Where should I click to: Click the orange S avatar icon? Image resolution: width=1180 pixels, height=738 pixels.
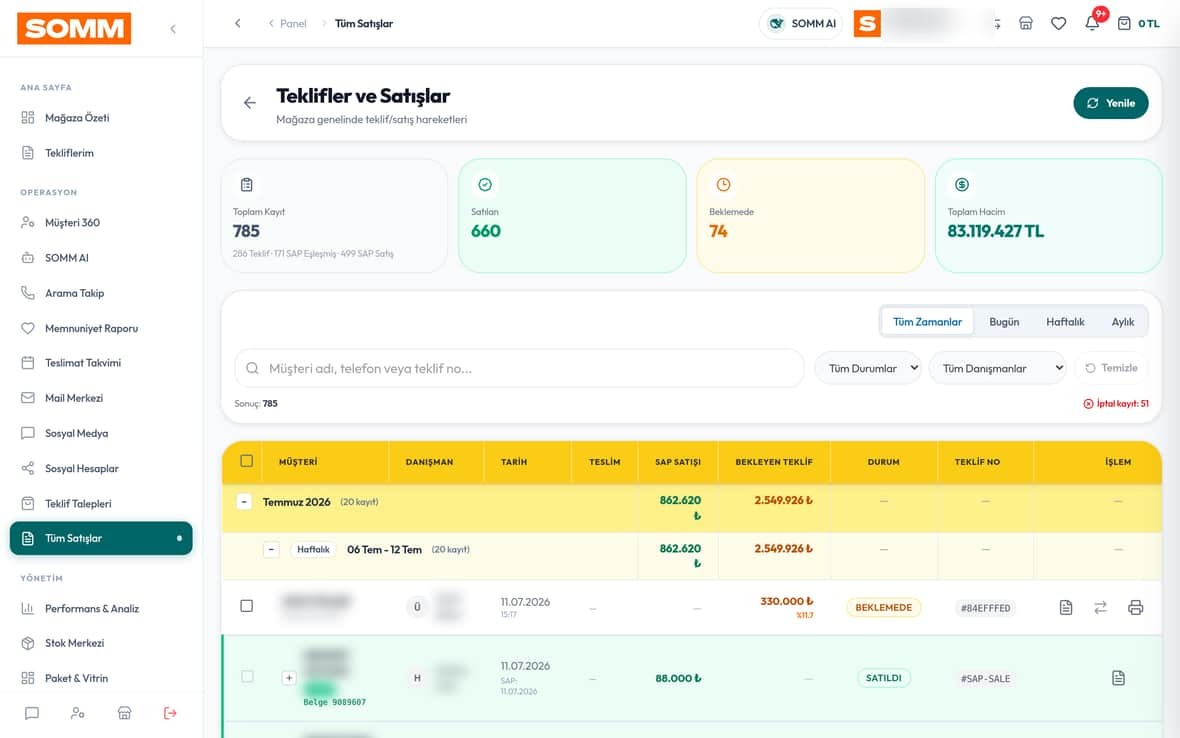(867, 23)
